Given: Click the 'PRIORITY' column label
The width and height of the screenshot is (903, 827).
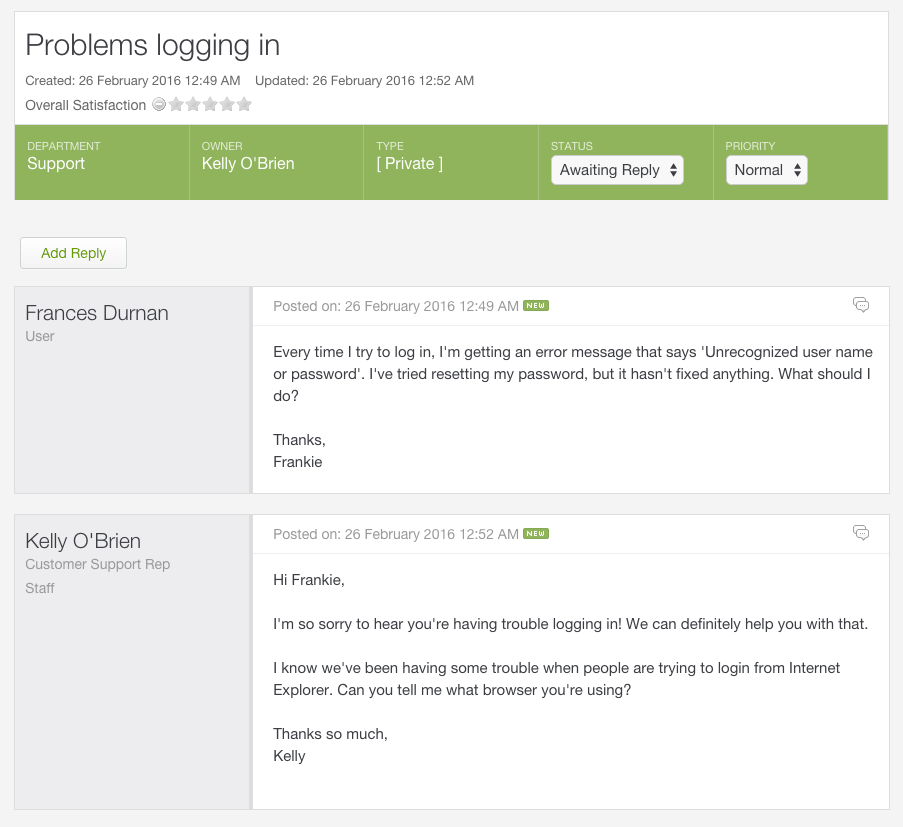Looking at the screenshot, I should [750, 146].
